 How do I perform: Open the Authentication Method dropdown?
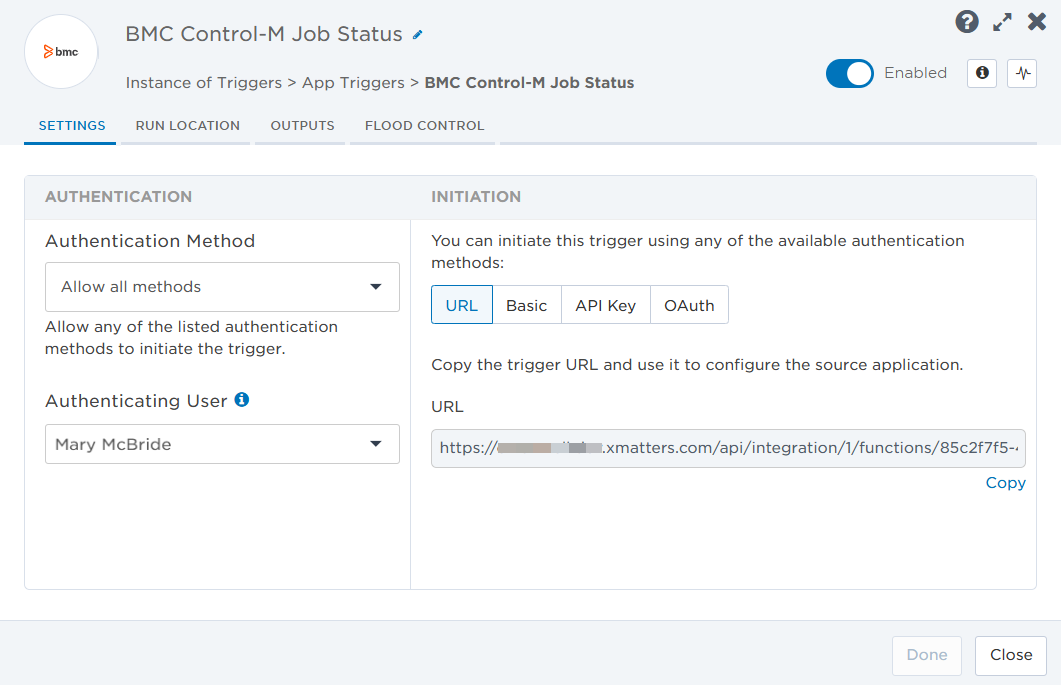(x=222, y=287)
